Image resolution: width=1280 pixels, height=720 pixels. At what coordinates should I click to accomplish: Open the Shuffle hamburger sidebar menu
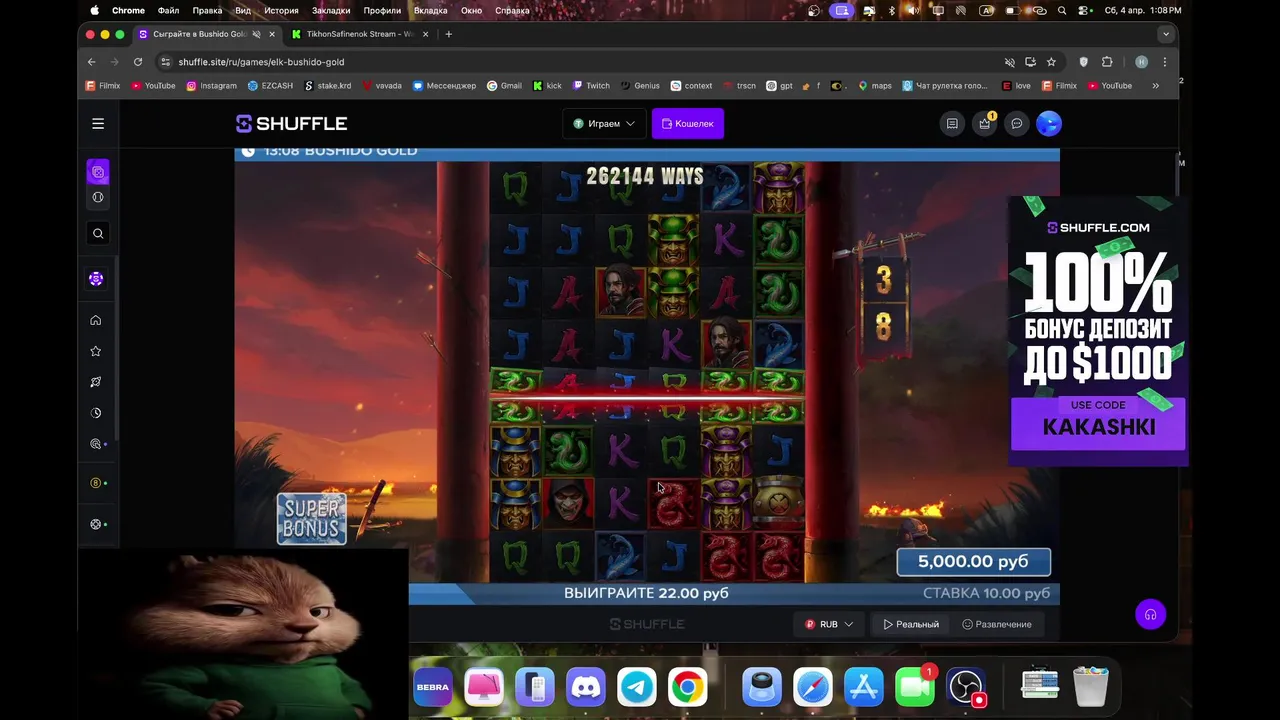tap(98, 124)
